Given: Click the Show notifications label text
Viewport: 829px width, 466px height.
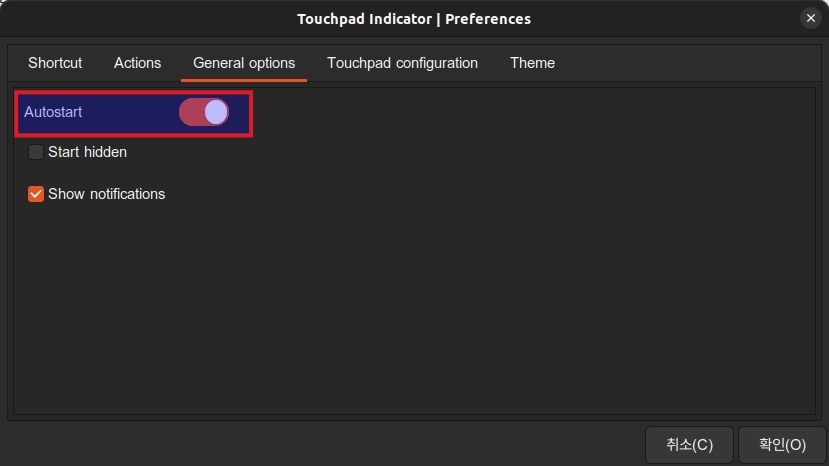Looking at the screenshot, I should tap(106, 194).
